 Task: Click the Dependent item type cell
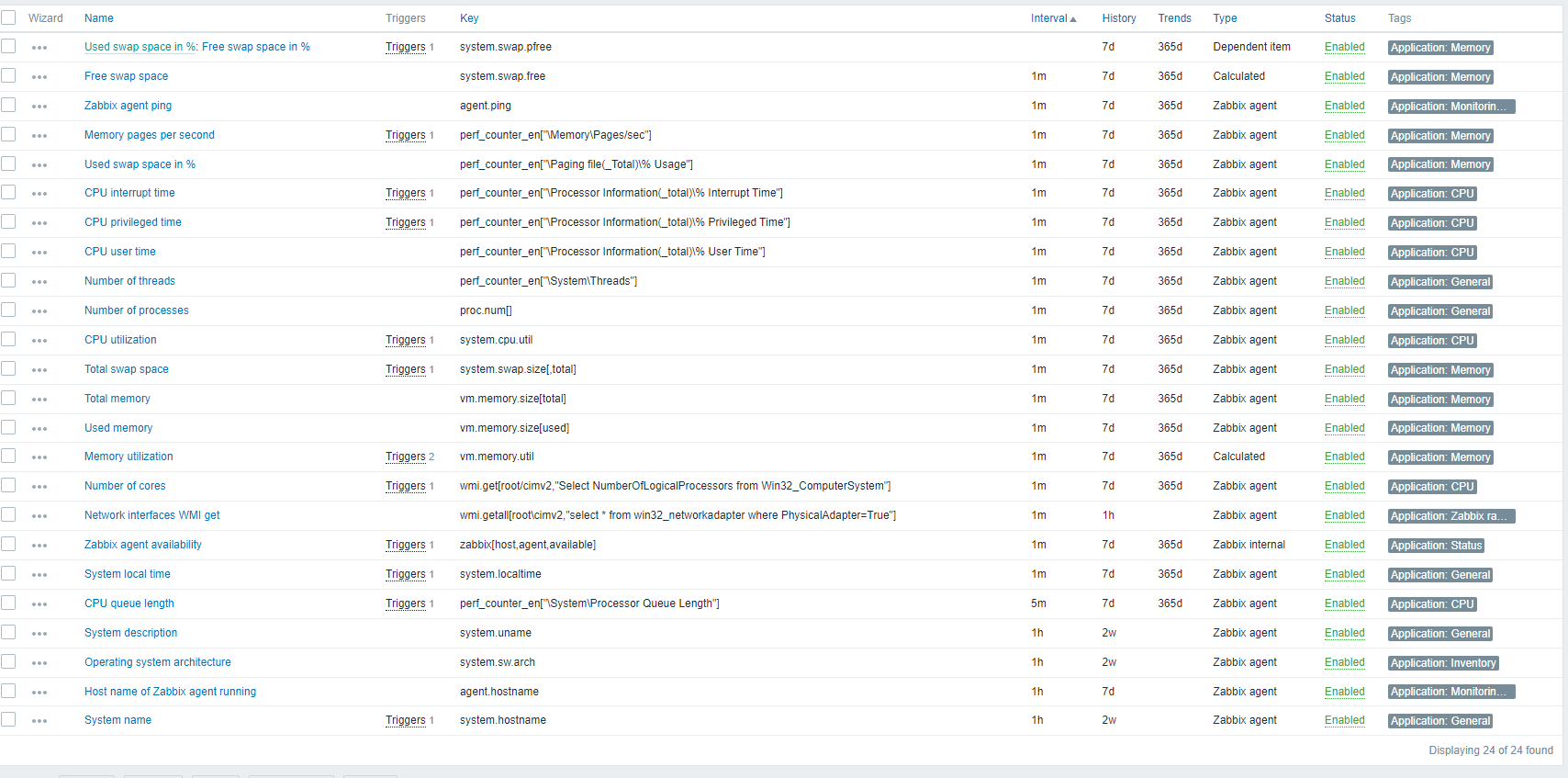pyautogui.click(x=1251, y=47)
